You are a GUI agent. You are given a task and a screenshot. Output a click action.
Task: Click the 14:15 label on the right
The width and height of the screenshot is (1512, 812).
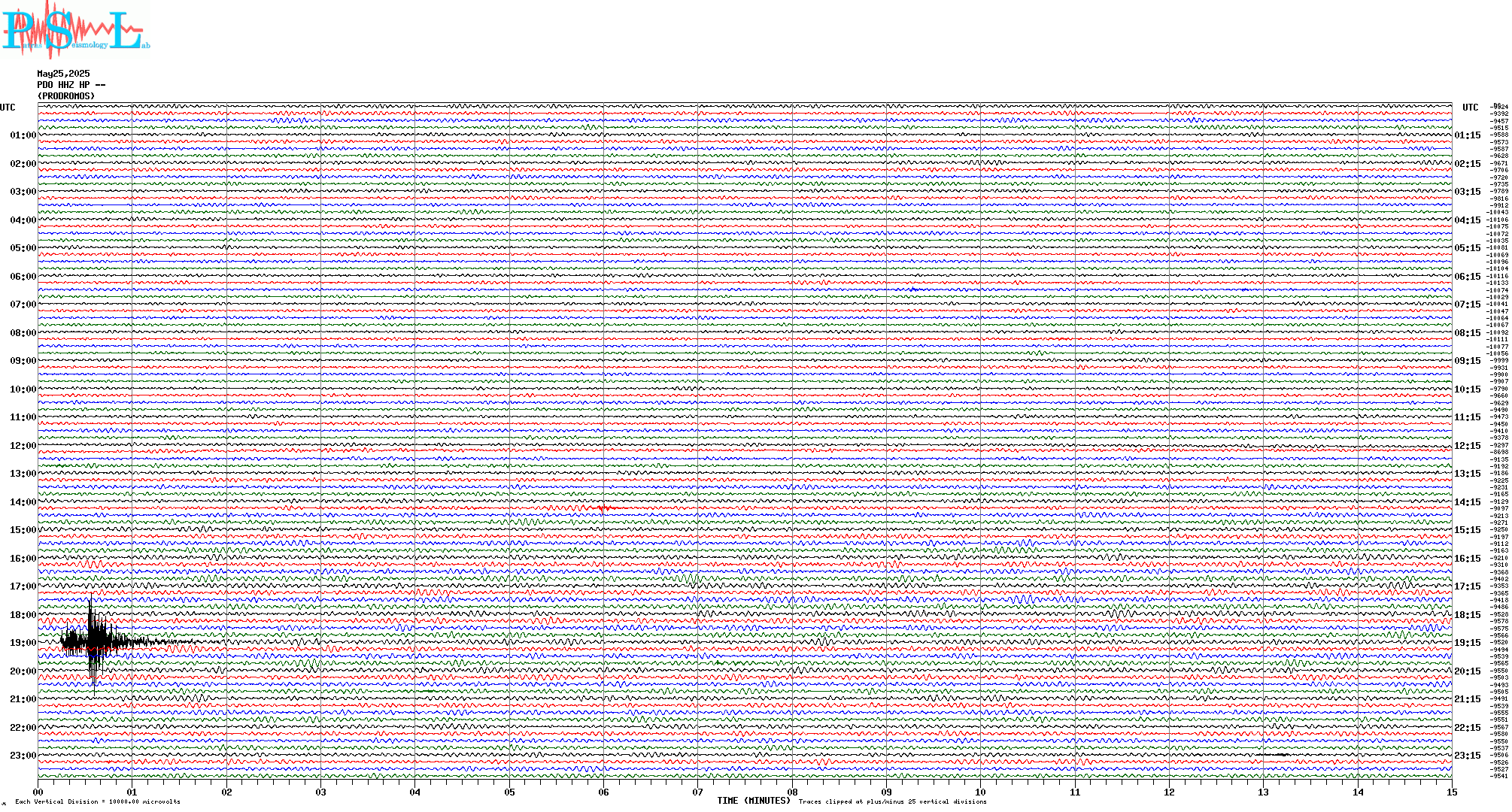[x=1468, y=502]
